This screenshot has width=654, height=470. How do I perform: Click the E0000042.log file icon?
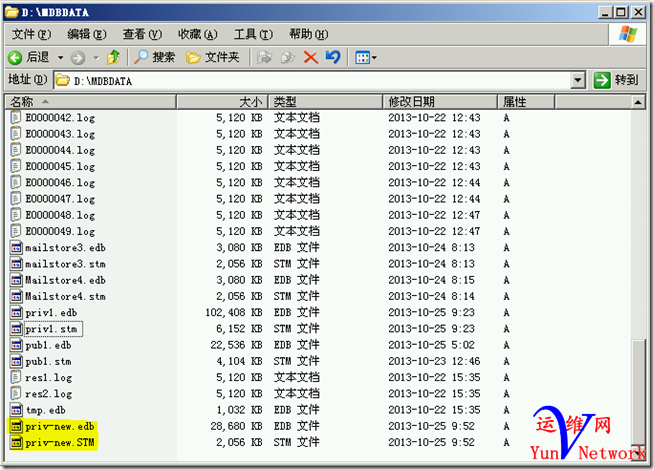[x=15, y=118]
